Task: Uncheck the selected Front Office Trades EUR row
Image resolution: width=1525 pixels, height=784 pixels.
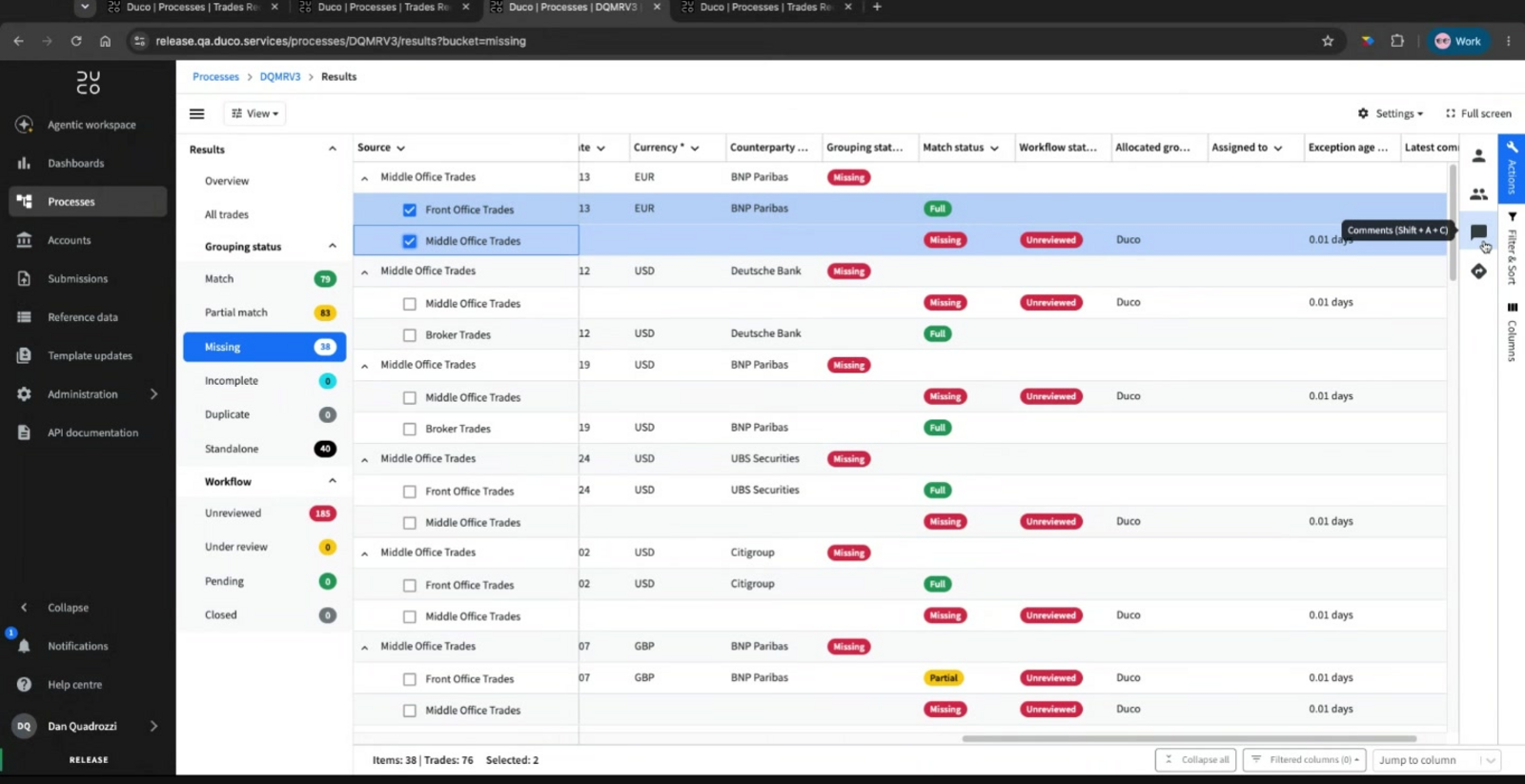Action: click(x=410, y=210)
